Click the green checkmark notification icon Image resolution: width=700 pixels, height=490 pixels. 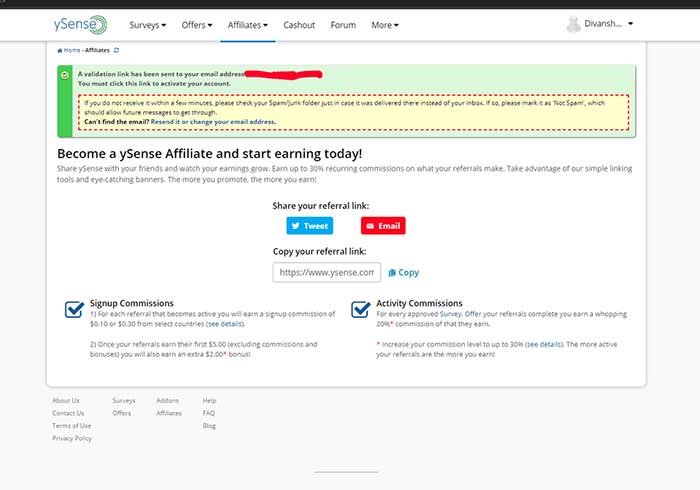(x=65, y=75)
